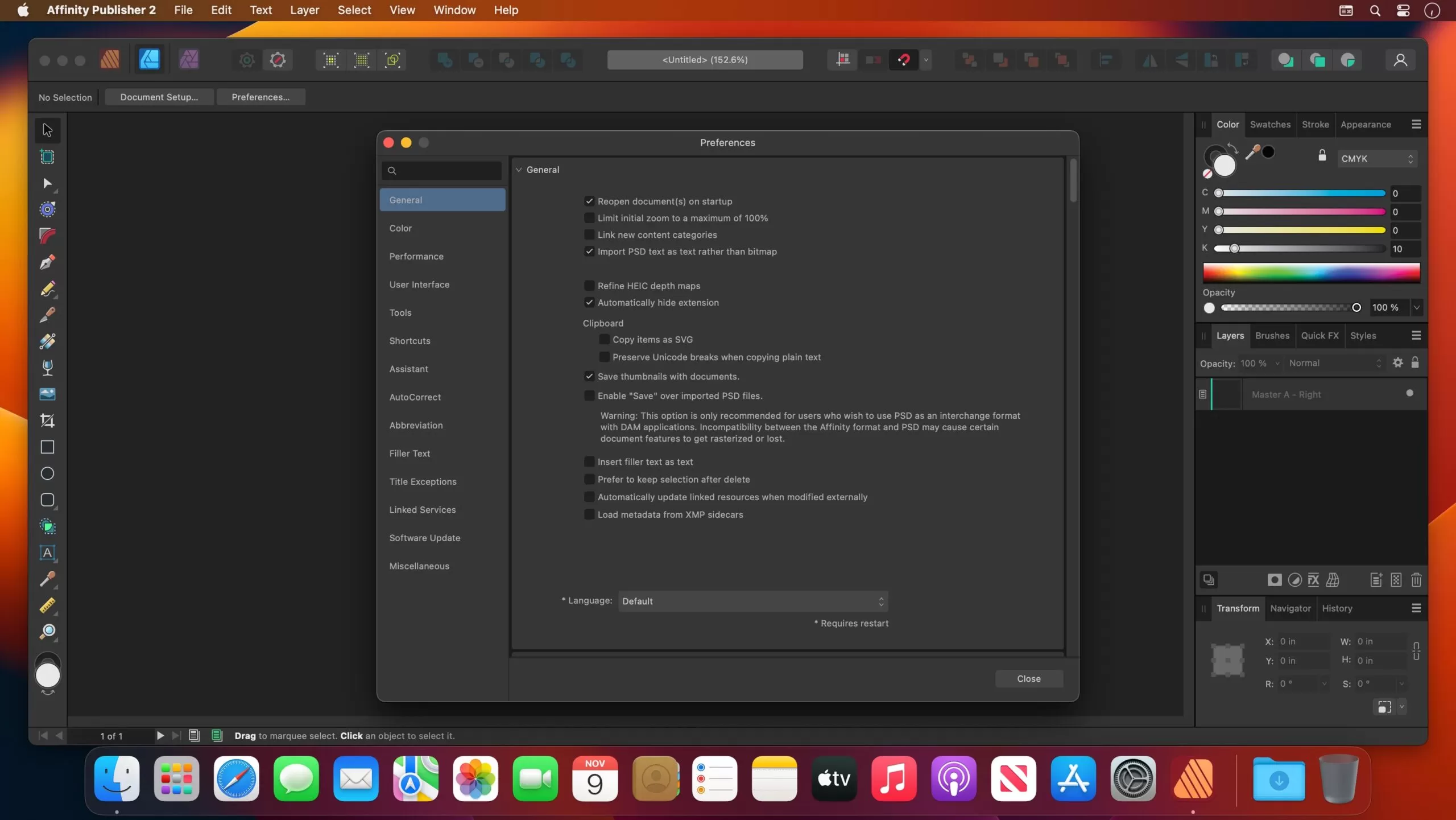The width and height of the screenshot is (1456, 820).
Task: Select Performance preferences category
Action: point(417,255)
